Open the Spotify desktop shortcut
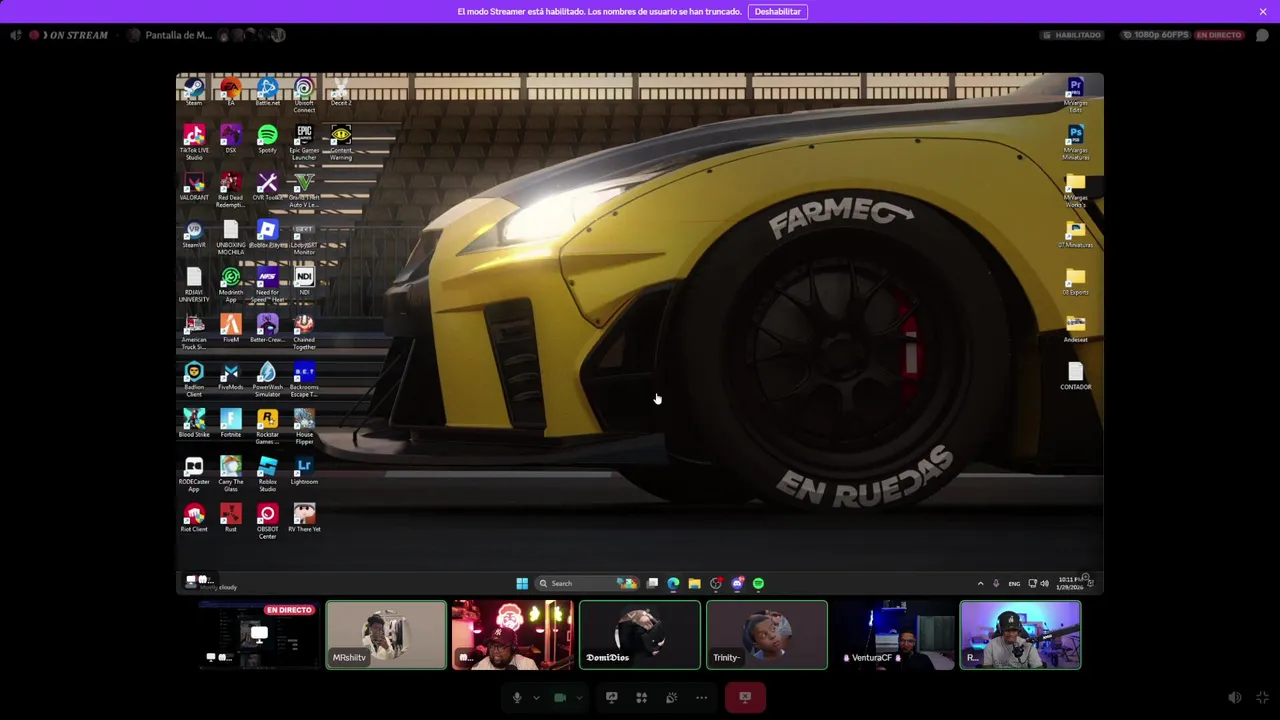Viewport: 1280px width, 720px height. [267, 139]
